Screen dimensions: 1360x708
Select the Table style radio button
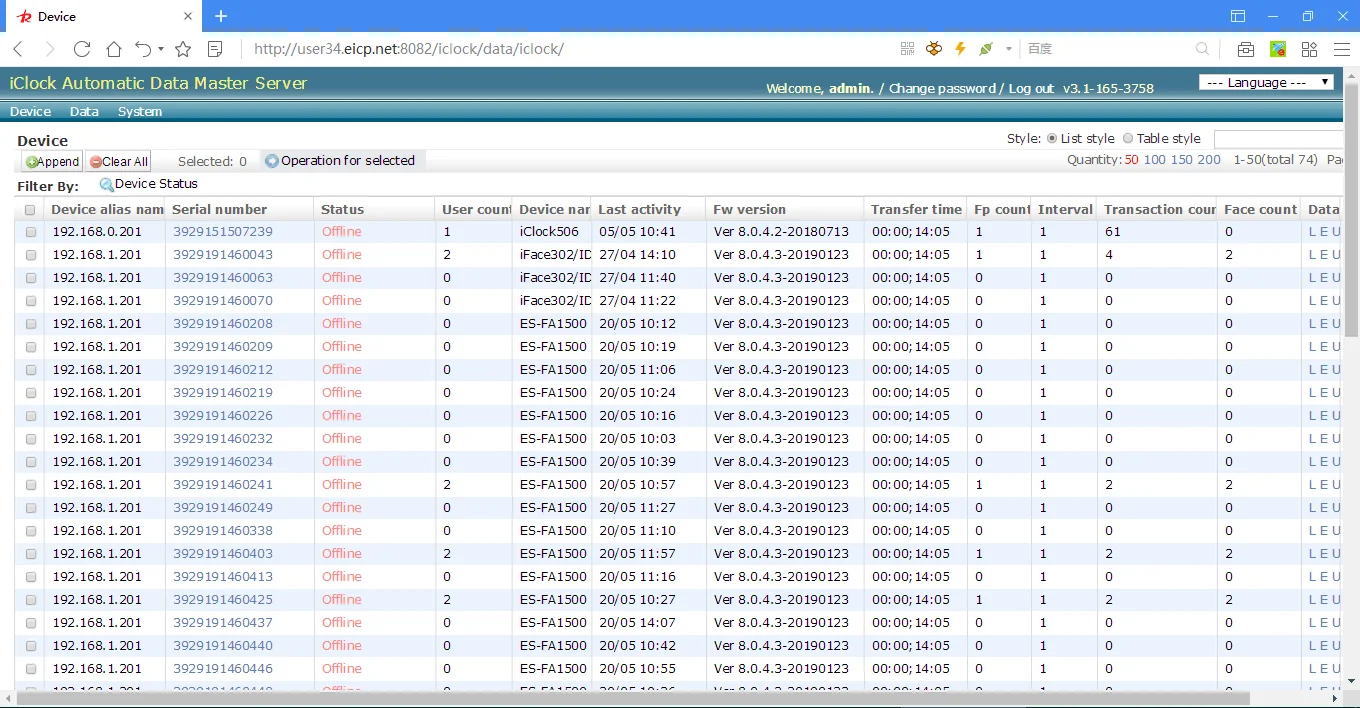1128,139
